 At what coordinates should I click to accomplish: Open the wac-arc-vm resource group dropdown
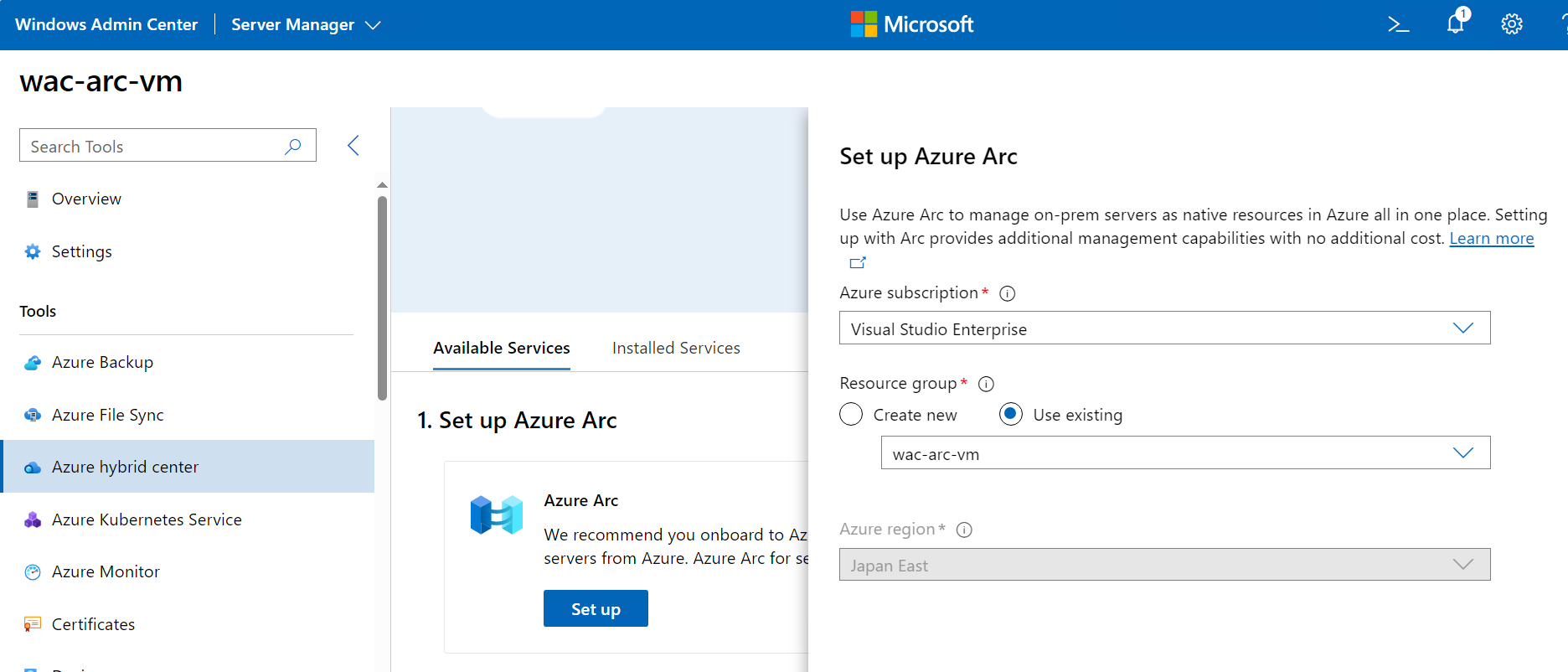(x=1185, y=452)
